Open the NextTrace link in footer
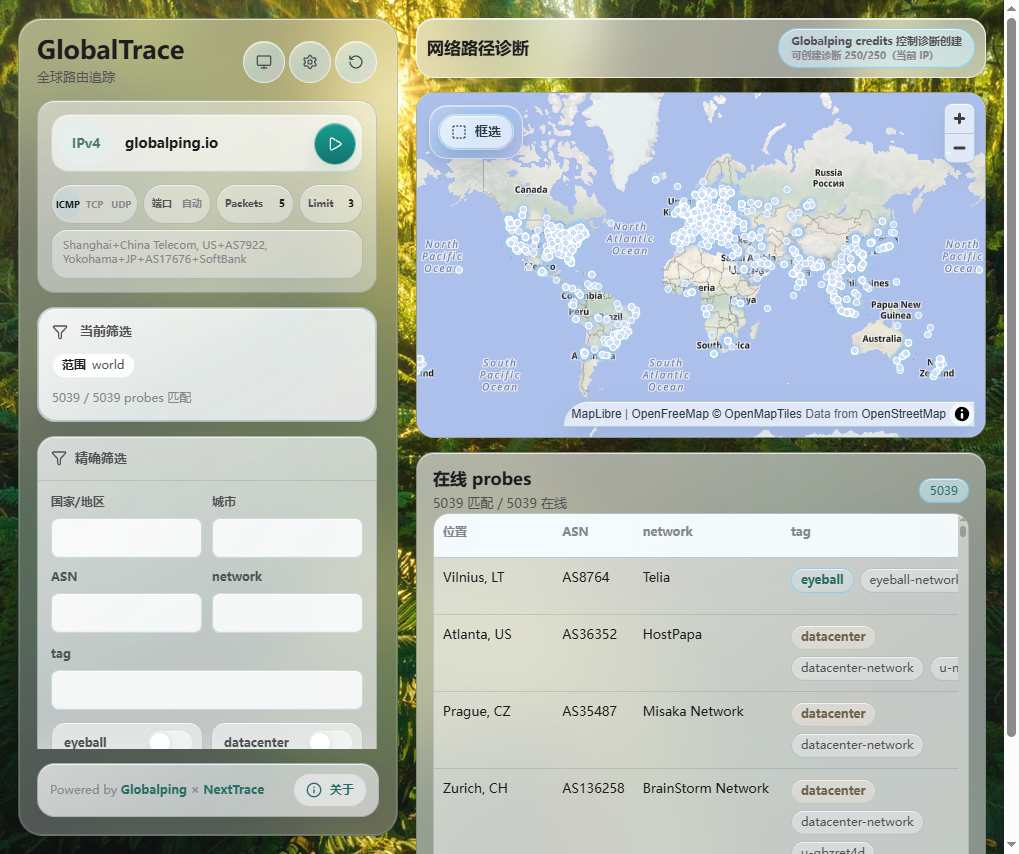 tap(233, 790)
